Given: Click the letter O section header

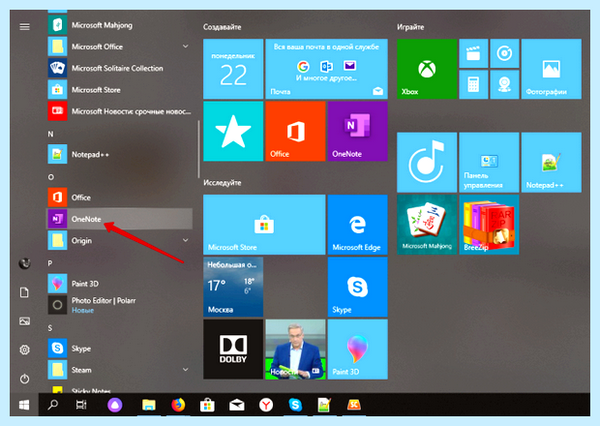Looking at the screenshot, I should pos(51,177).
